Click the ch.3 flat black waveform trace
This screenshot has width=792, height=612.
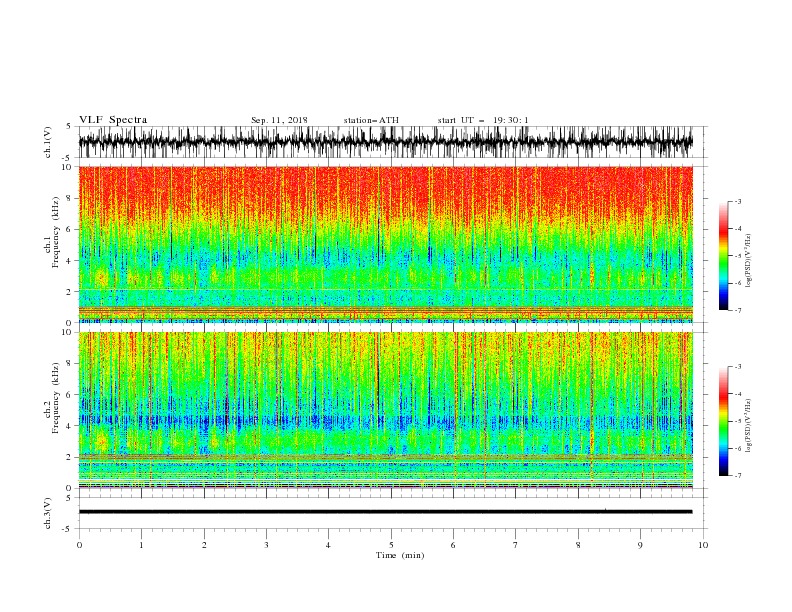[385, 512]
